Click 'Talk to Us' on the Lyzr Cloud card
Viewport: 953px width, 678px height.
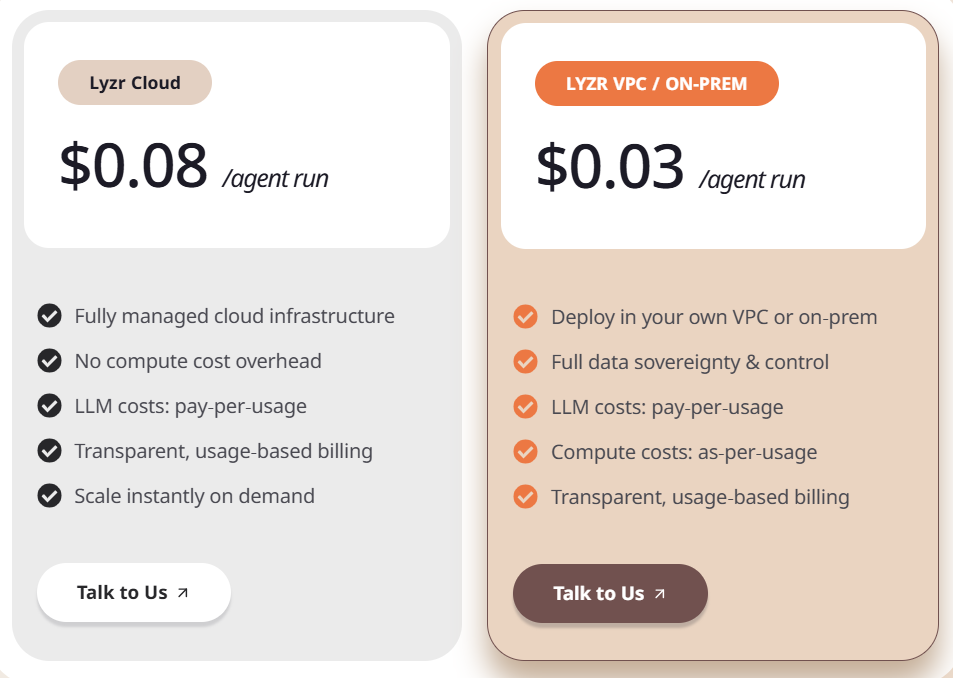coord(133,592)
